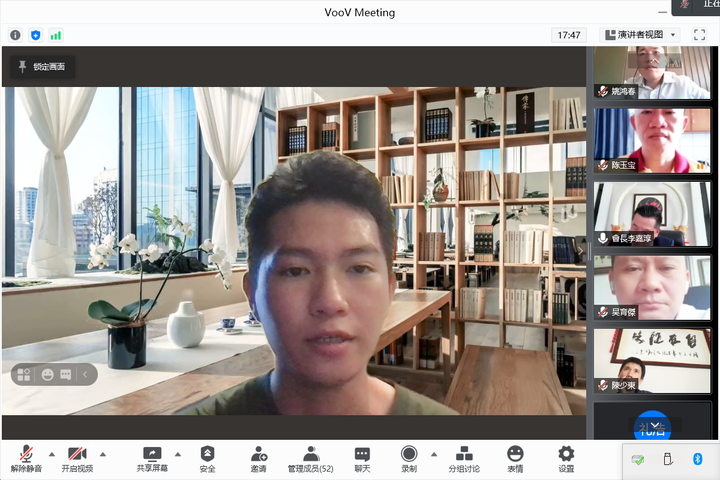
Task: Select 陈玉宝 participant video thumbnail
Action: (639, 139)
